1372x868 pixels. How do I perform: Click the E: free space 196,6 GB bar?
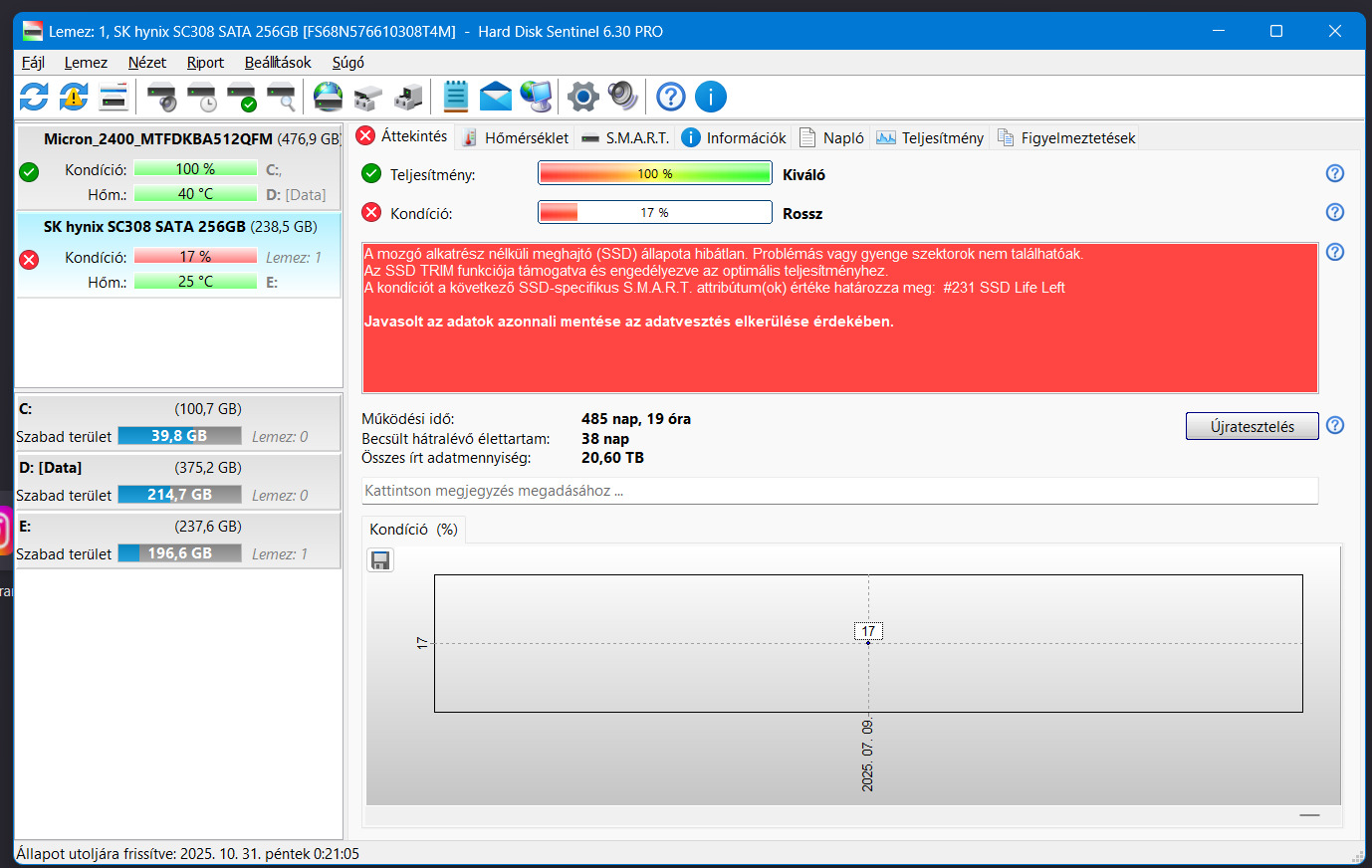click(180, 553)
